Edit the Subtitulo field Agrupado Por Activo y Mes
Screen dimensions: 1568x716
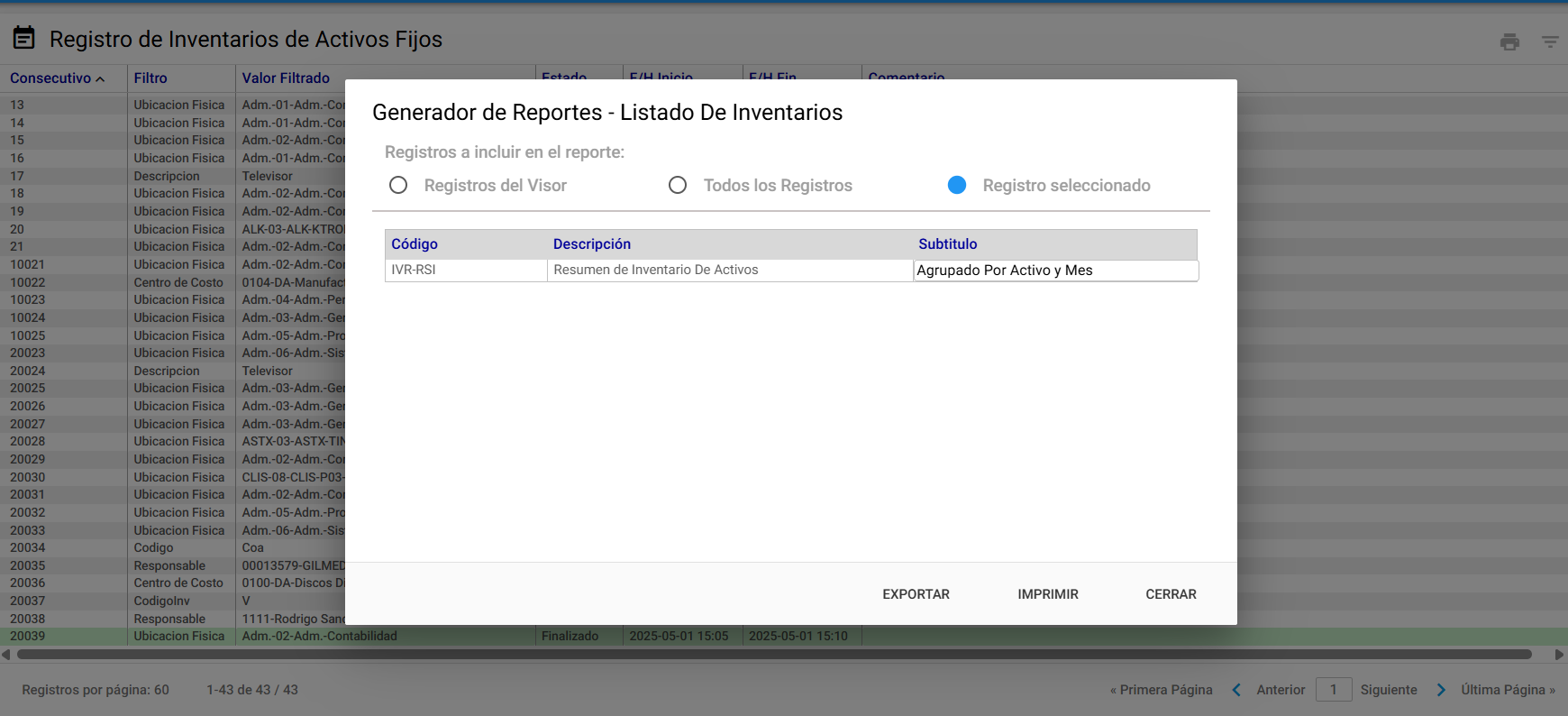1056,271
